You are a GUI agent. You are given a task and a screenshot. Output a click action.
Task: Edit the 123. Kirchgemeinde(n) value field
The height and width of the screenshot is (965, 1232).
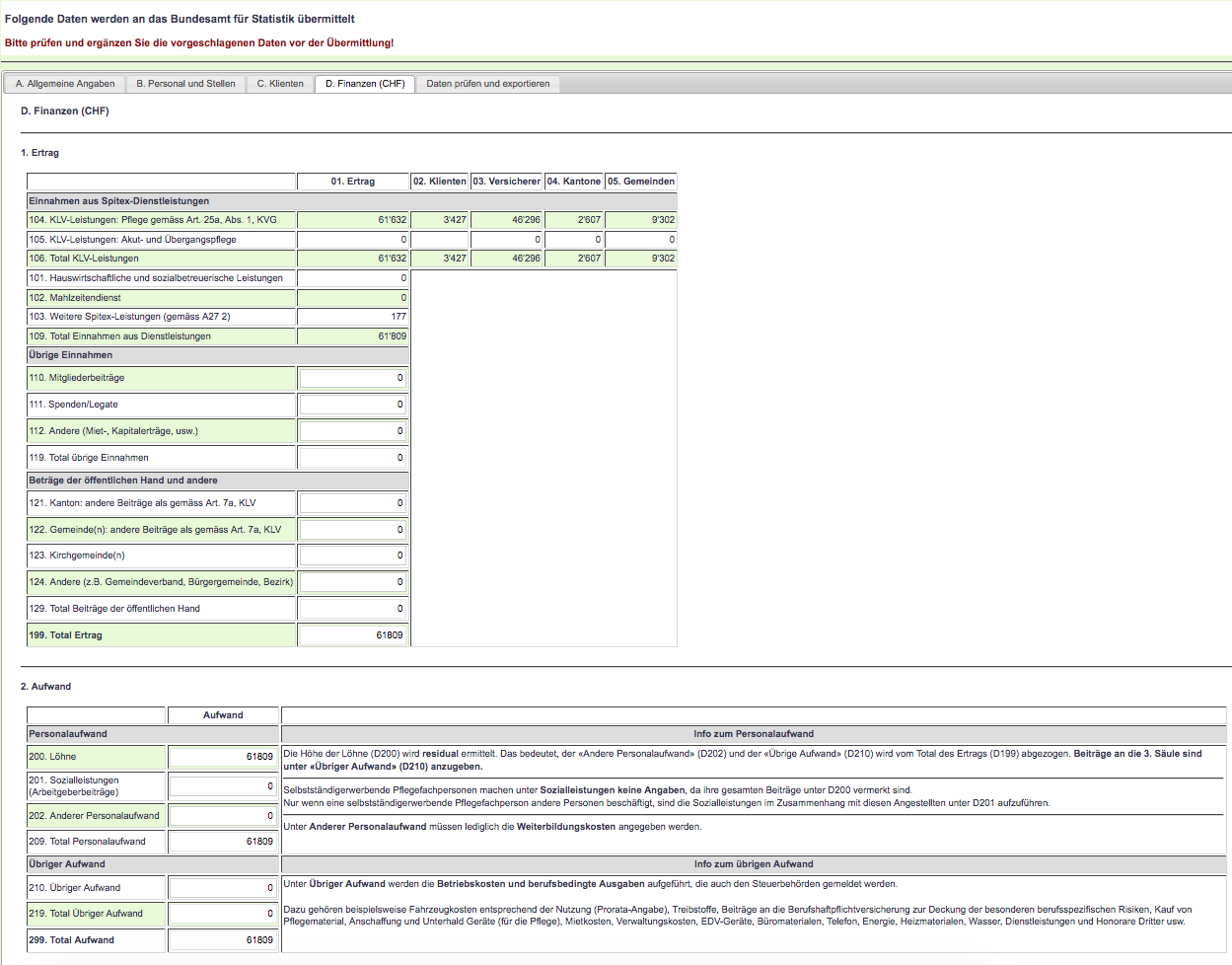(353, 556)
